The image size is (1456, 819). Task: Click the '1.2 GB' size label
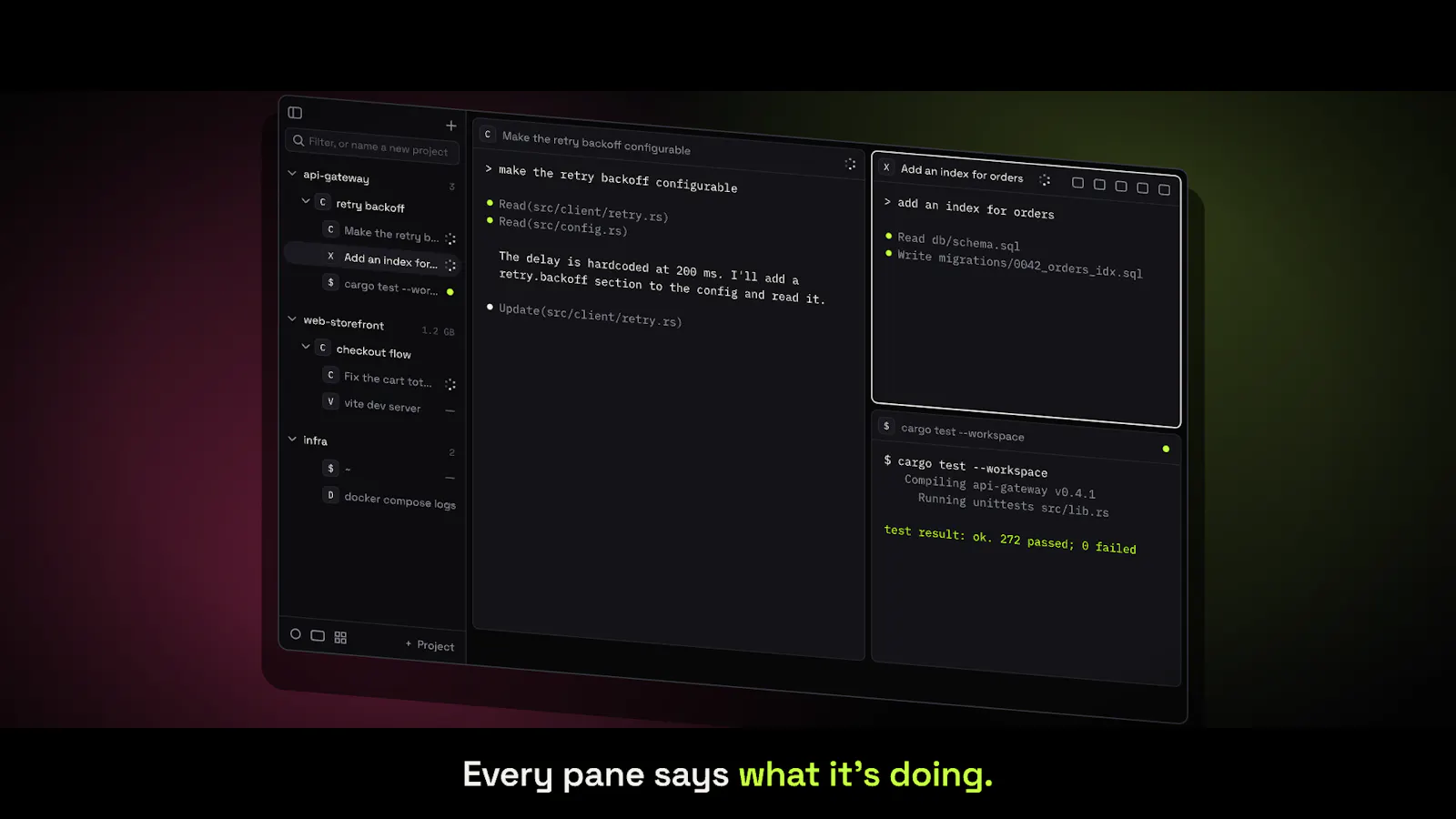[x=438, y=331]
